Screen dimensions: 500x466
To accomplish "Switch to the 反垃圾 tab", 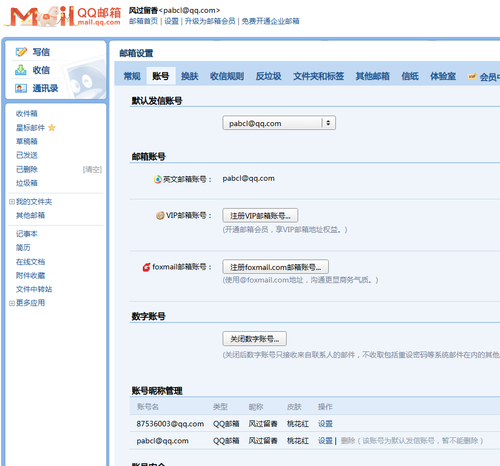I will 269,76.
